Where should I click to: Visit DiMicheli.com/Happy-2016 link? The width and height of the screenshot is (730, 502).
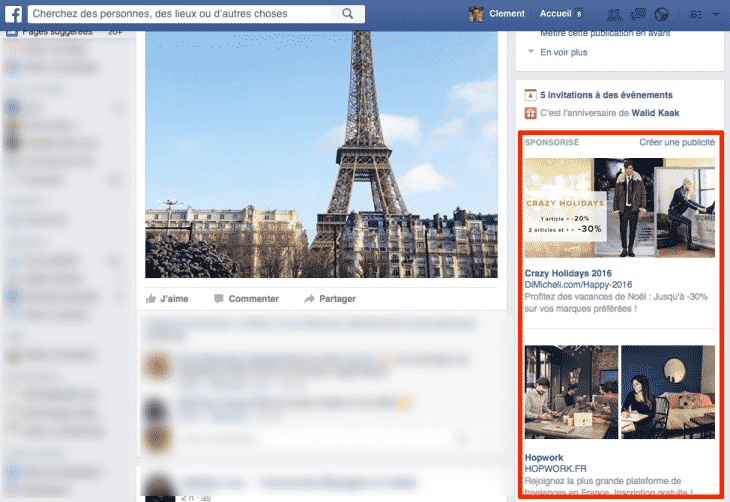(x=578, y=285)
